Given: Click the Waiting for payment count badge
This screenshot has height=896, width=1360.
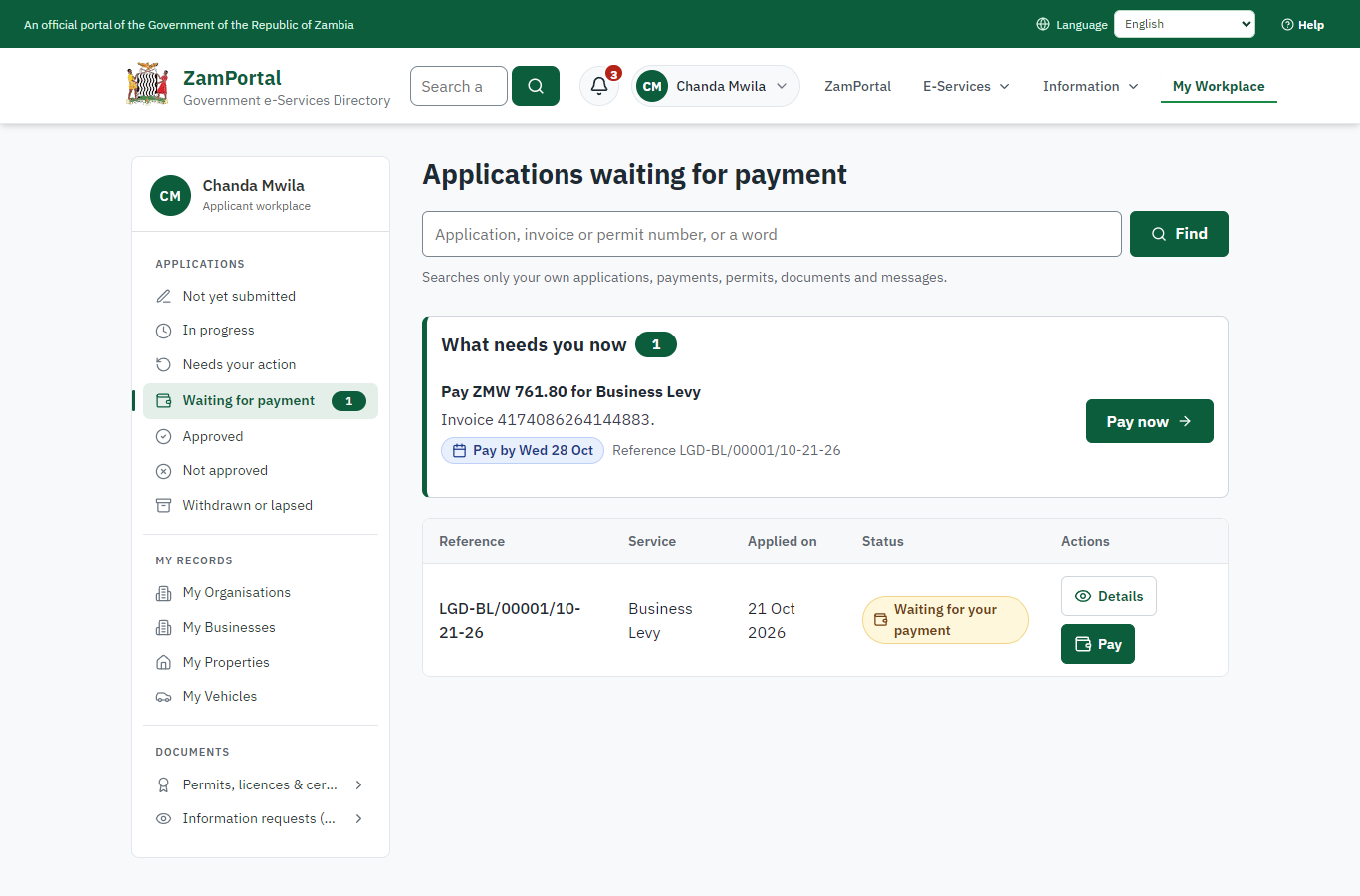Looking at the screenshot, I should click(x=348, y=401).
